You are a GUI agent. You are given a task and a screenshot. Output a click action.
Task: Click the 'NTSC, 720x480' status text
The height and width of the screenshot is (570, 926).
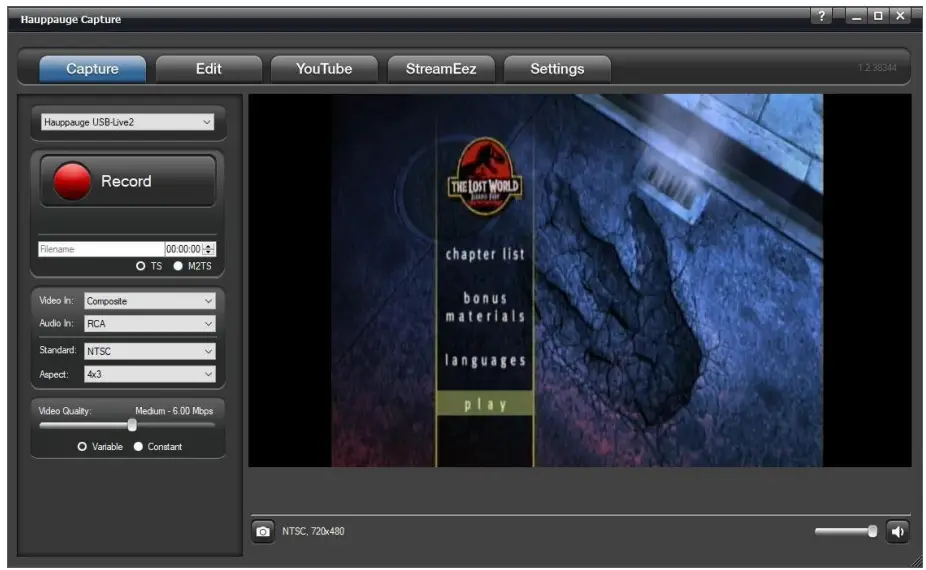(x=313, y=532)
